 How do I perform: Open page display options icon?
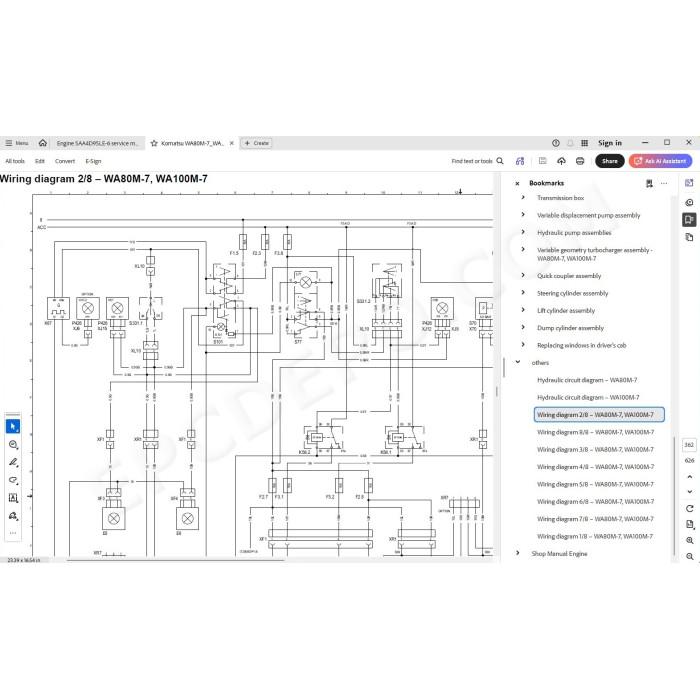pyautogui.click(x=689, y=525)
